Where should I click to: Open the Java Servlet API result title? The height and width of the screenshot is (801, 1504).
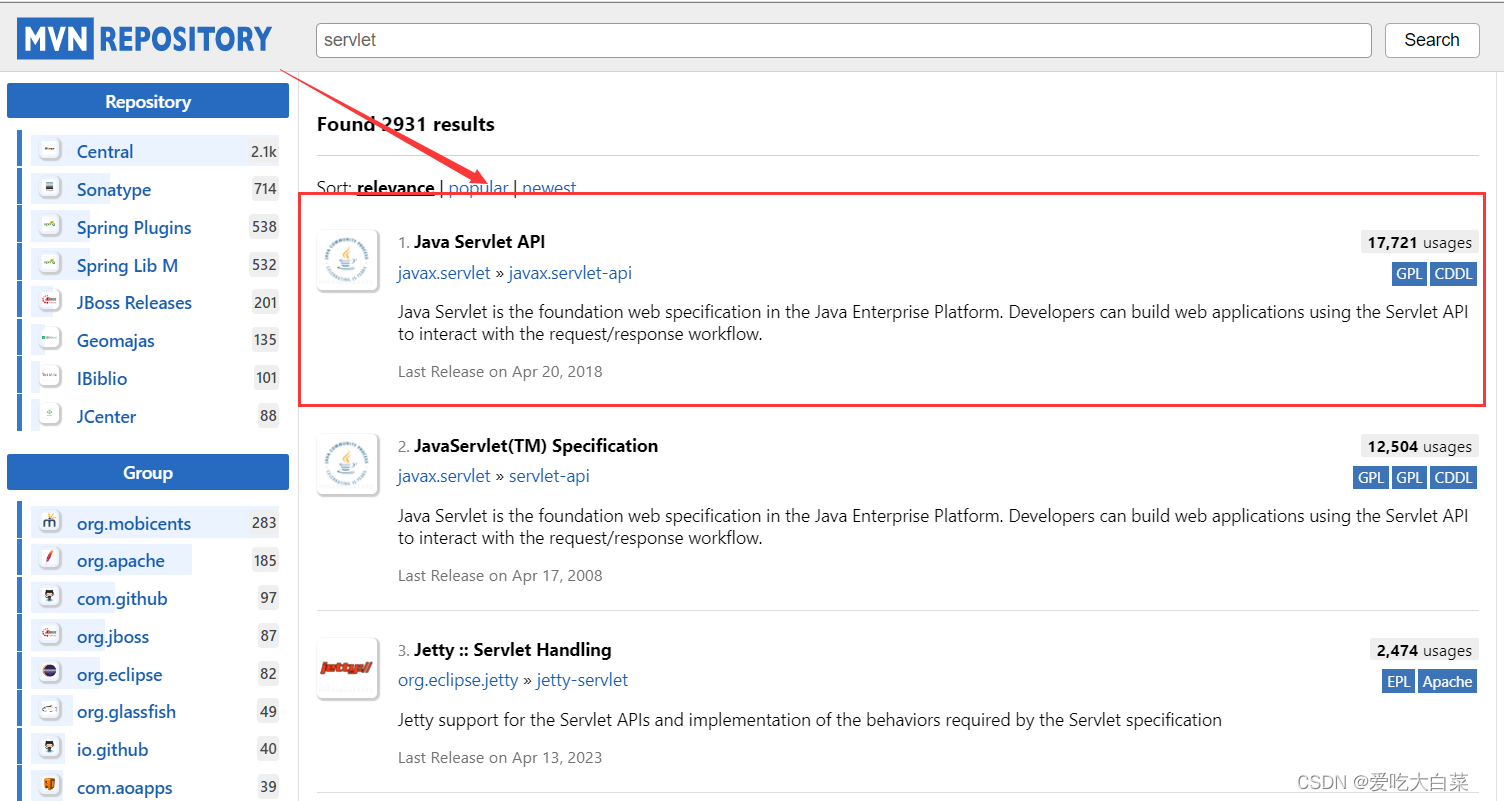pyautogui.click(x=479, y=241)
